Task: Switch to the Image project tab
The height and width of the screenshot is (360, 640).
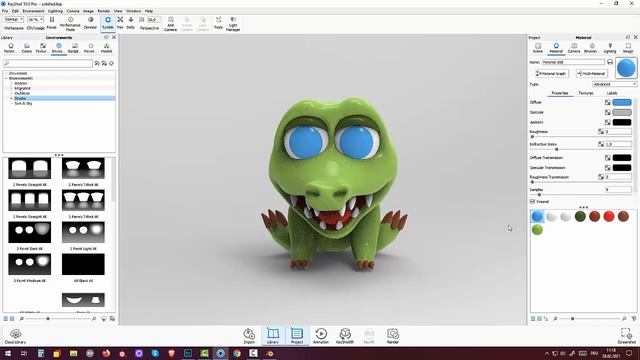Action: coord(628,48)
